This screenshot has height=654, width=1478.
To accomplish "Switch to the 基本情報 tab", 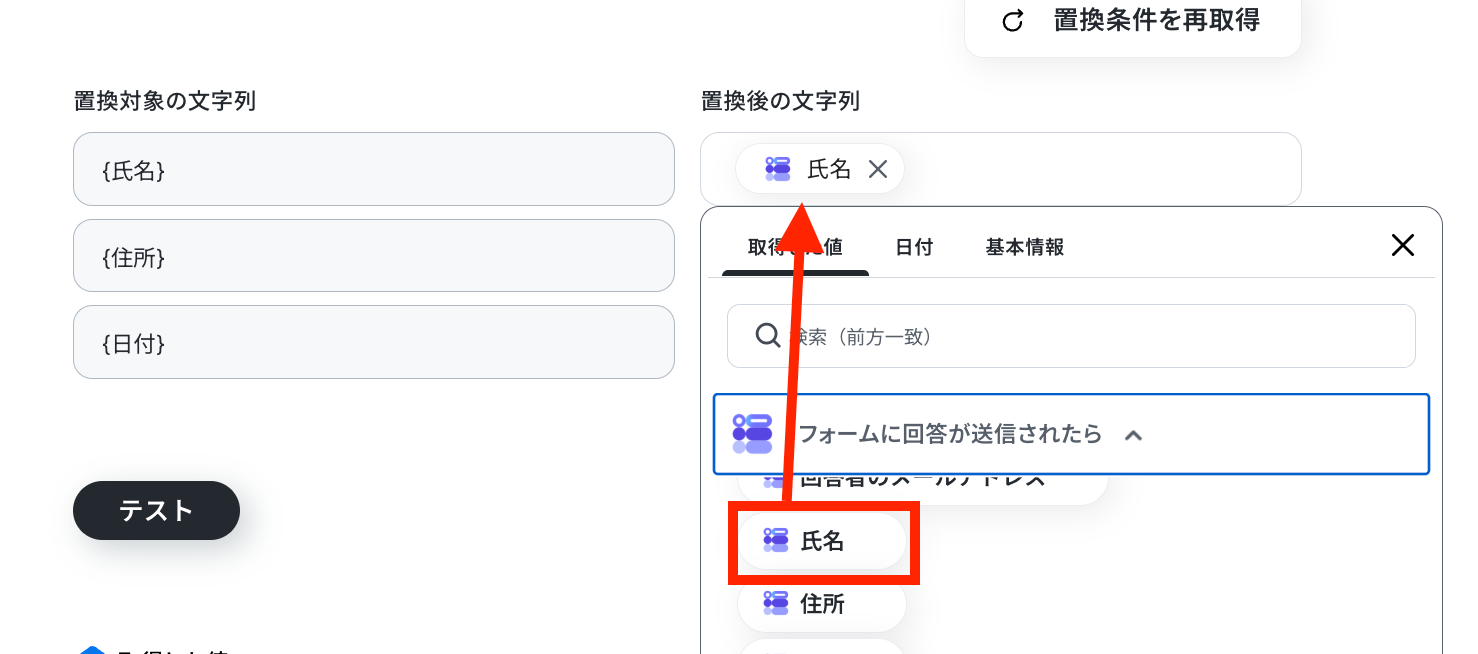I will click(x=1025, y=247).
